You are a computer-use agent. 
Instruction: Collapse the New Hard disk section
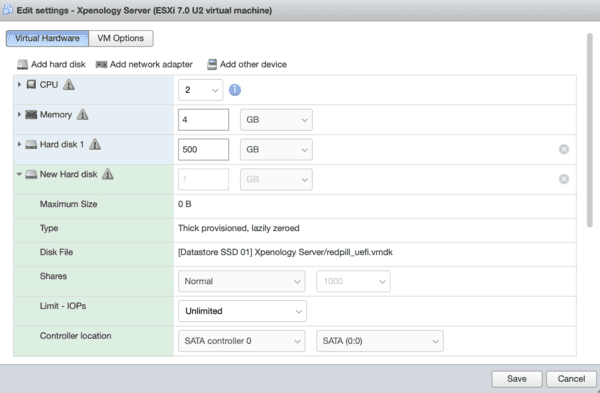tap(19, 174)
